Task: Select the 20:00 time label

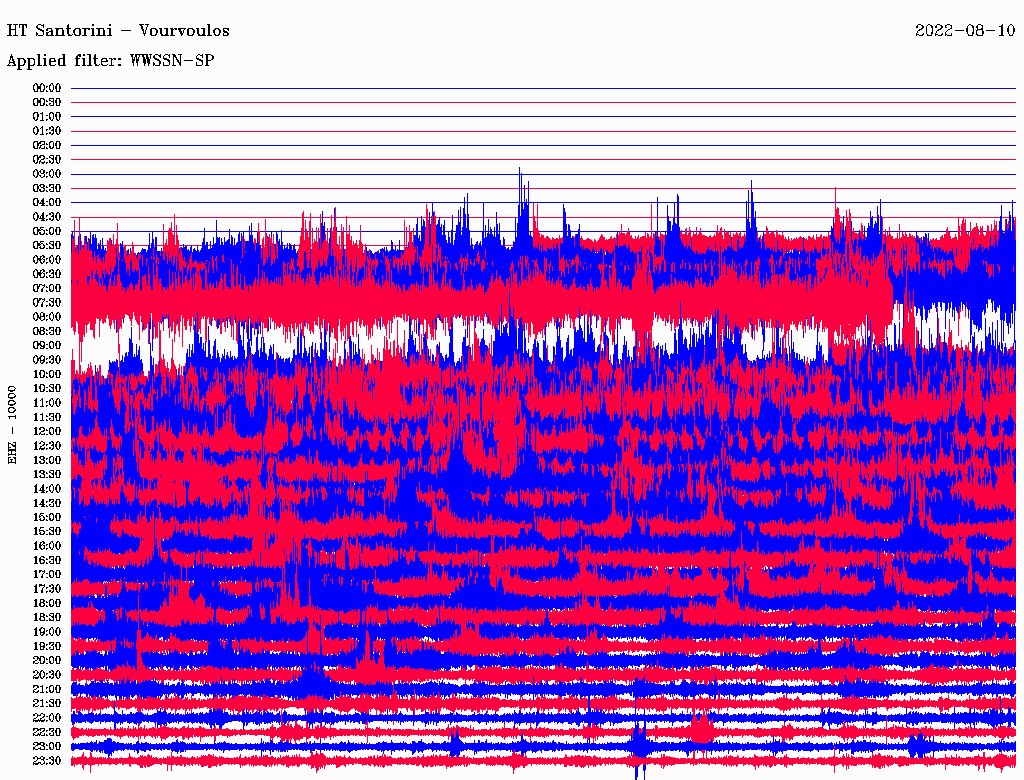Action: [x=47, y=660]
